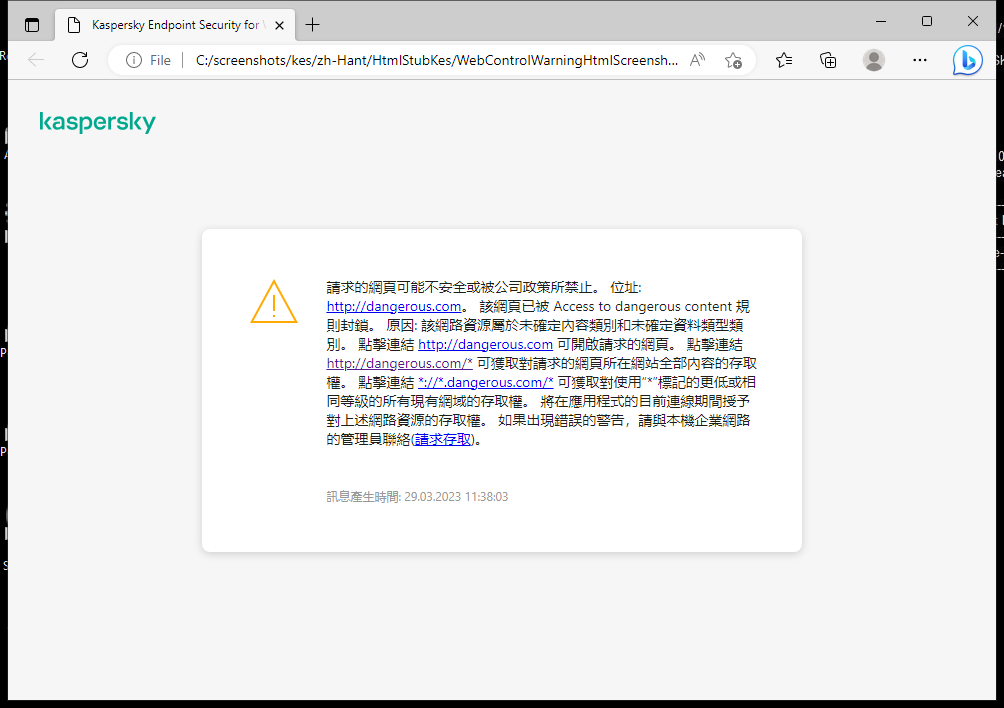
Task: Refresh the current page
Action: point(80,60)
